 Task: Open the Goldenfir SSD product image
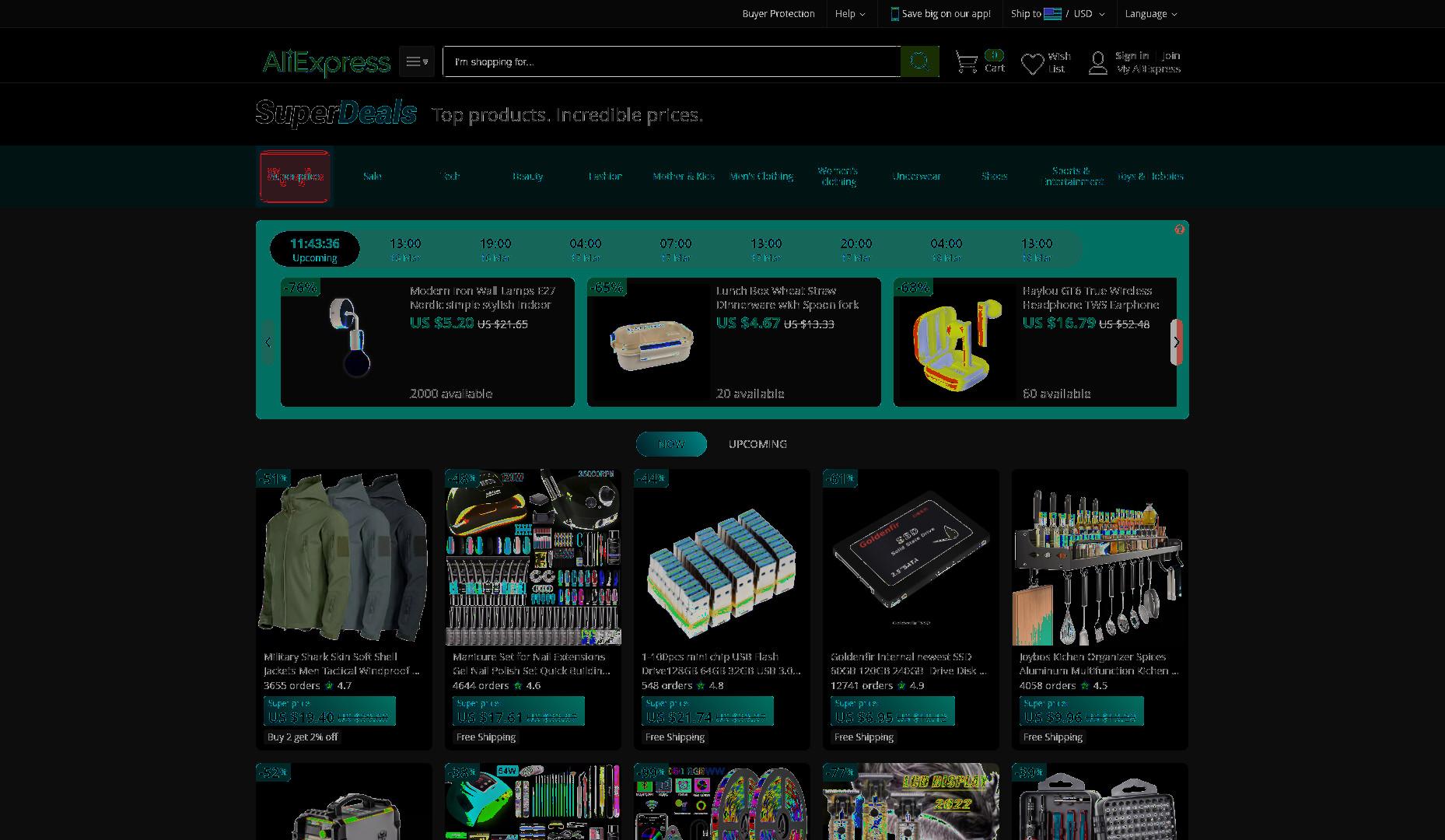[x=911, y=557]
